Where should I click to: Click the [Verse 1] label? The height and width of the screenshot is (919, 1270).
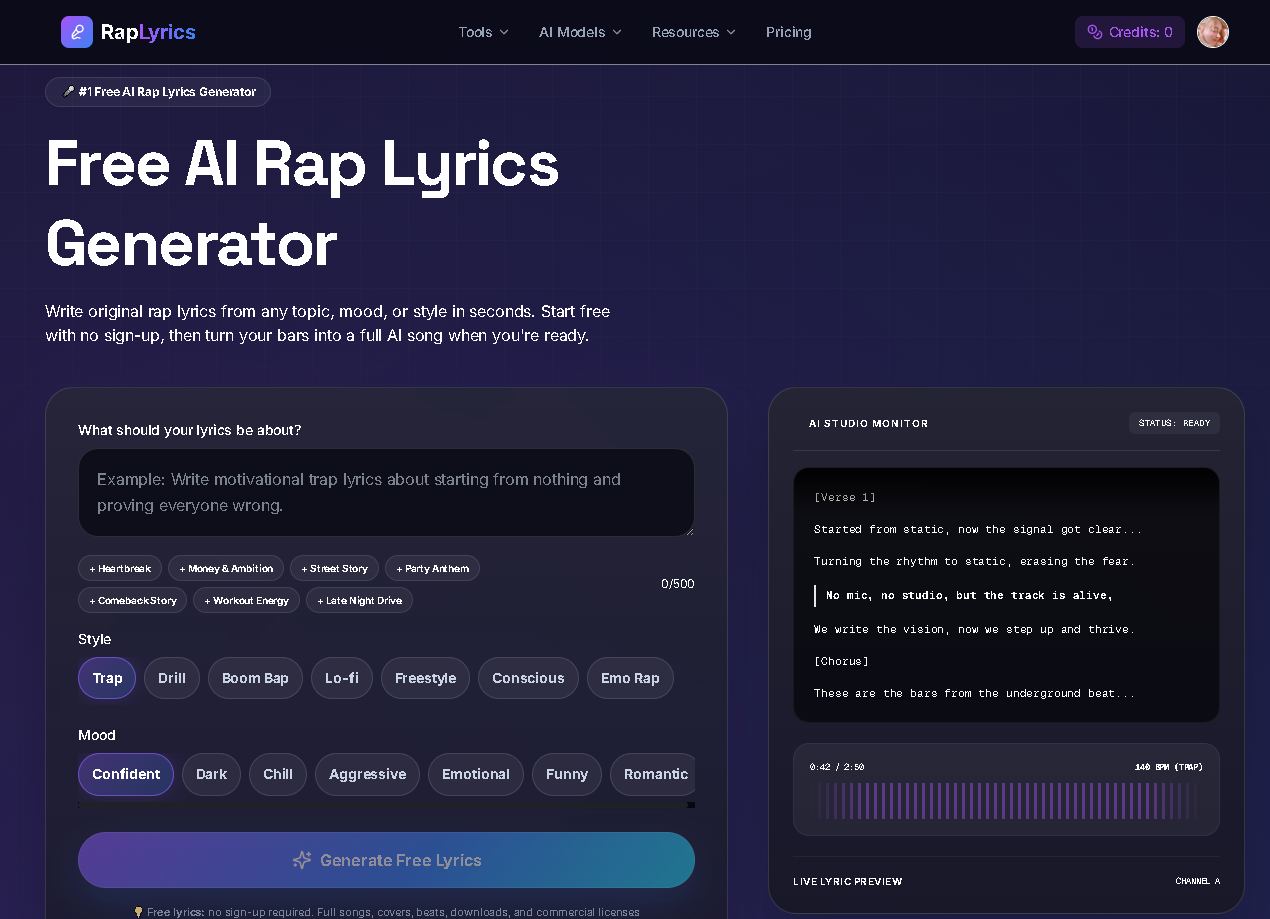845,497
